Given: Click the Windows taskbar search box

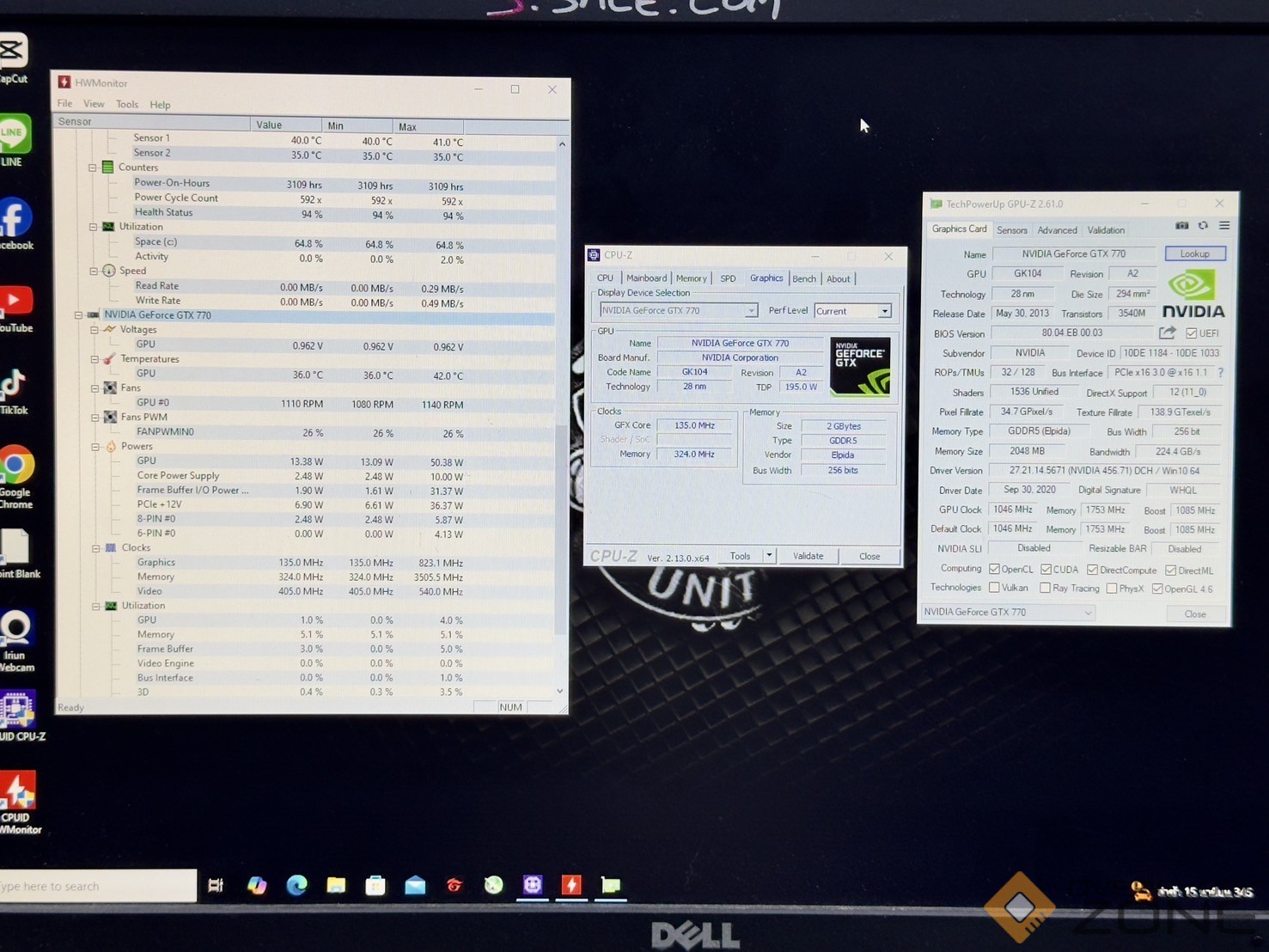Looking at the screenshot, I should coord(96,886).
